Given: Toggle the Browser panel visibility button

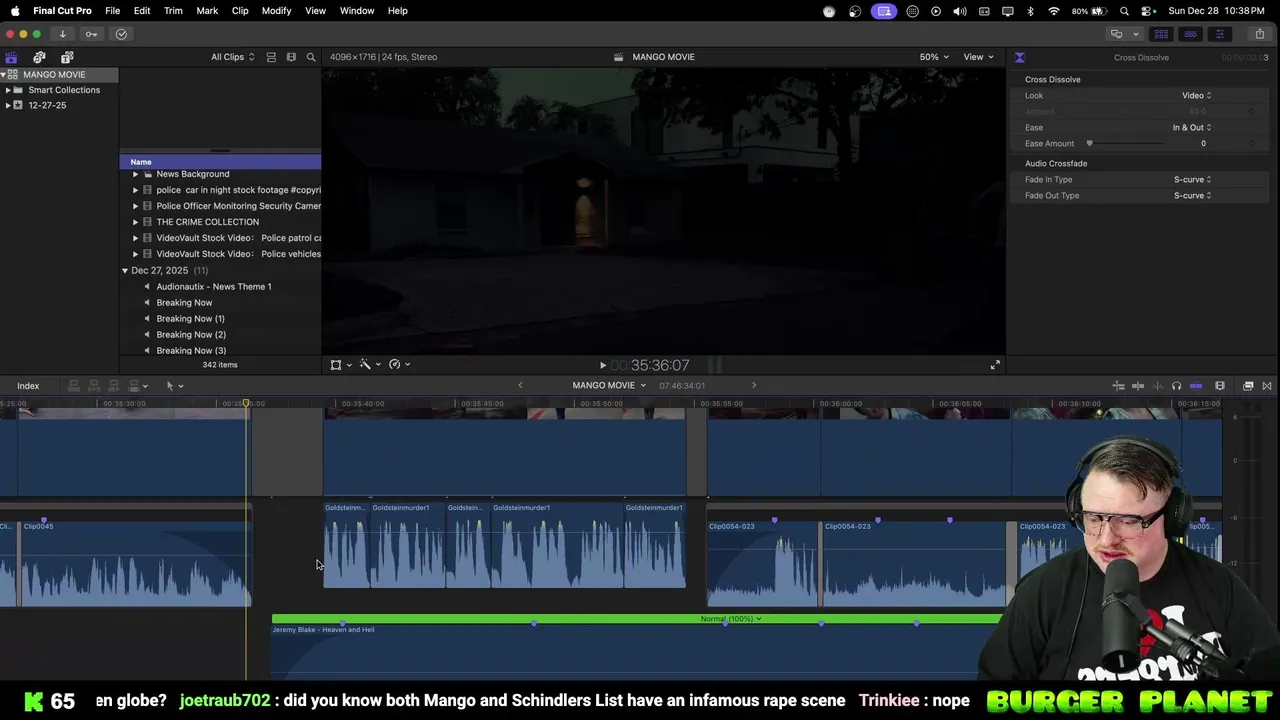Looking at the screenshot, I should 1161,34.
